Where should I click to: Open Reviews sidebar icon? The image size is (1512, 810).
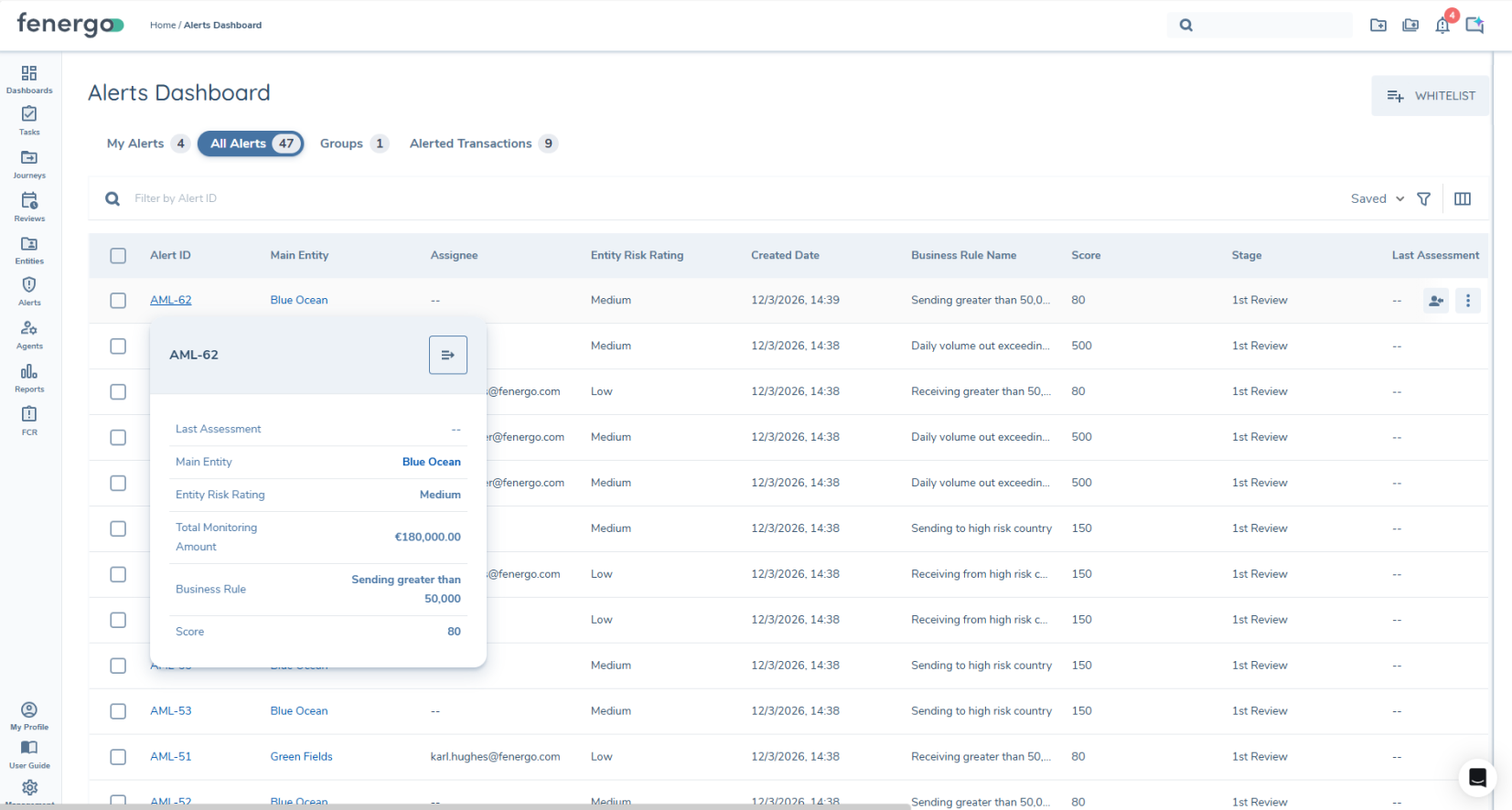[x=29, y=207]
